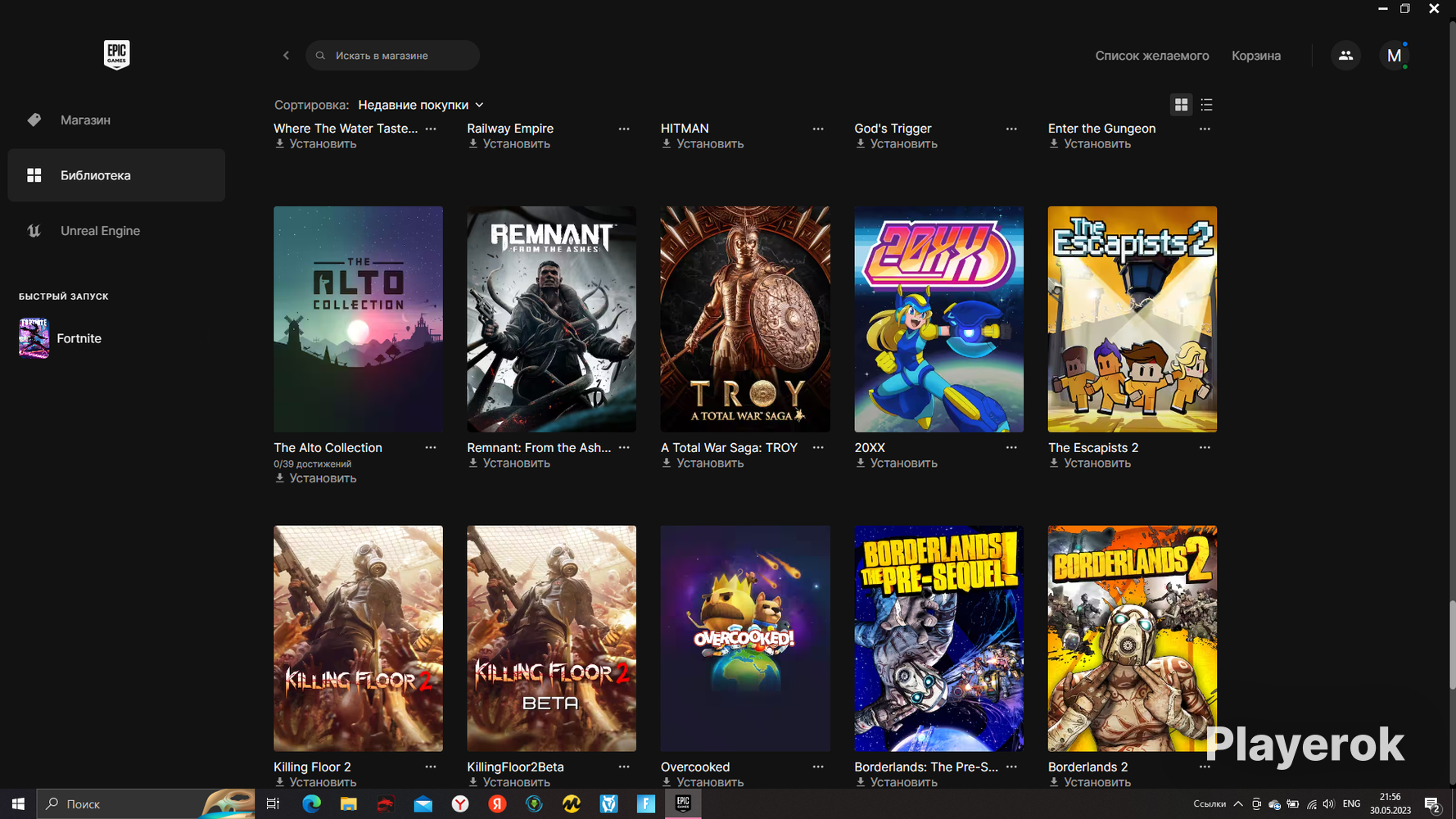Install A Total War Saga: TROY
The image size is (1456, 819).
[x=703, y=464]
